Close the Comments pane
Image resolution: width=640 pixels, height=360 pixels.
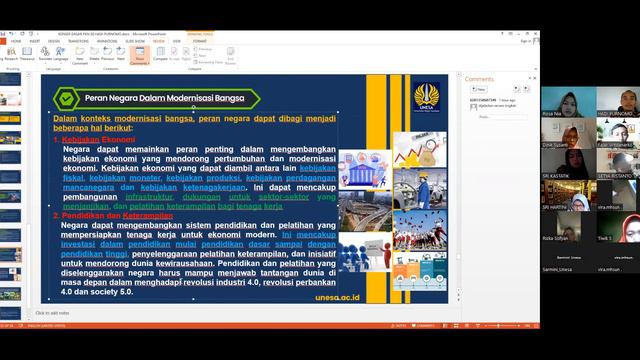535,78
